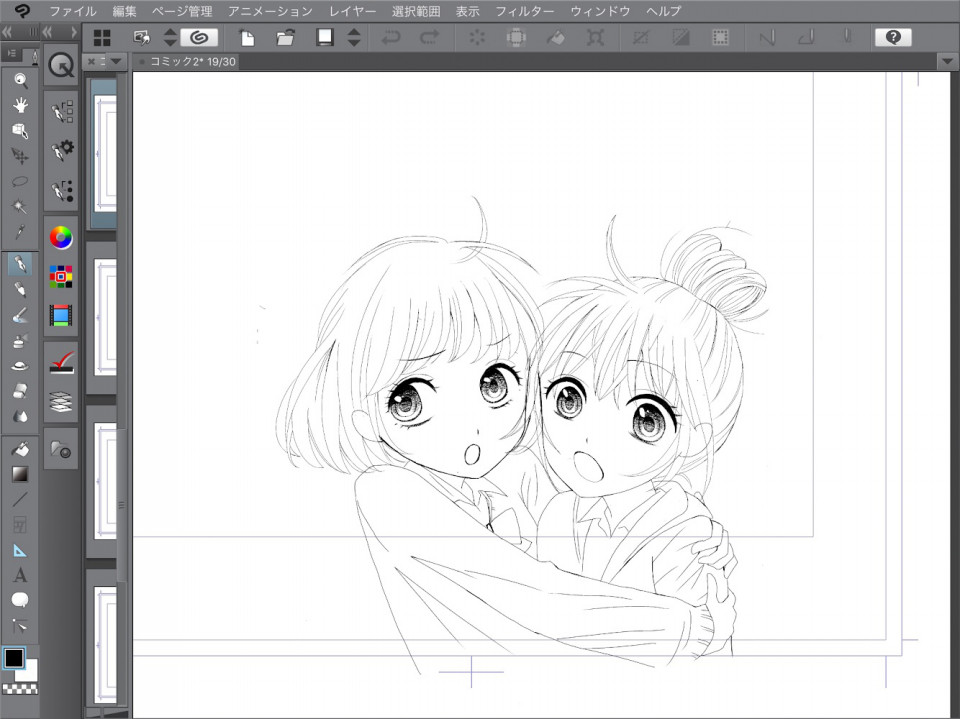This screenshot has height=719, width=960.
Task: Select the Auto select magic wand tool
Action: (20, 206)
